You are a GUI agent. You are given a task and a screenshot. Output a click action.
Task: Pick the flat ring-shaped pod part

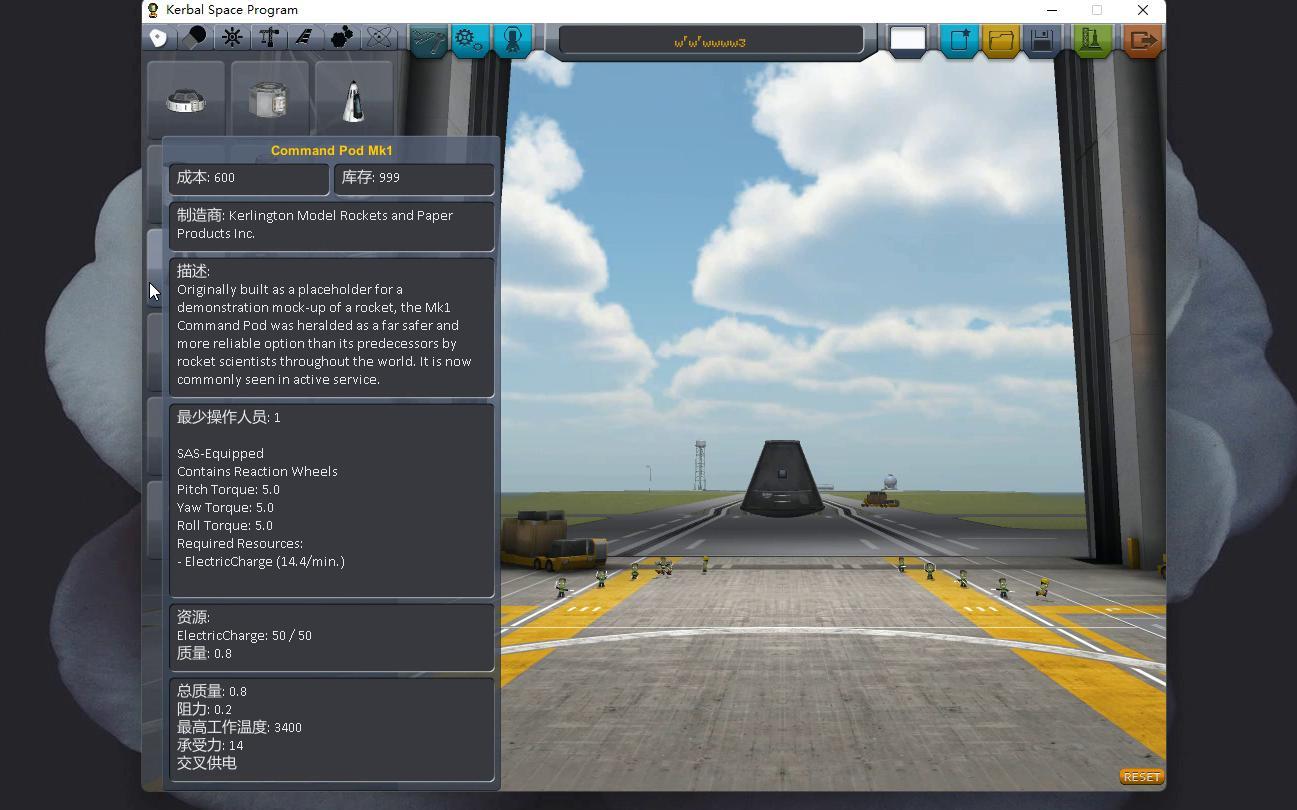click(186, 100)
